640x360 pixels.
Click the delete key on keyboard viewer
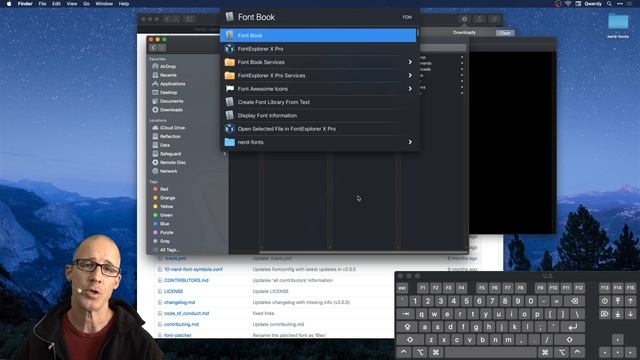575,301
